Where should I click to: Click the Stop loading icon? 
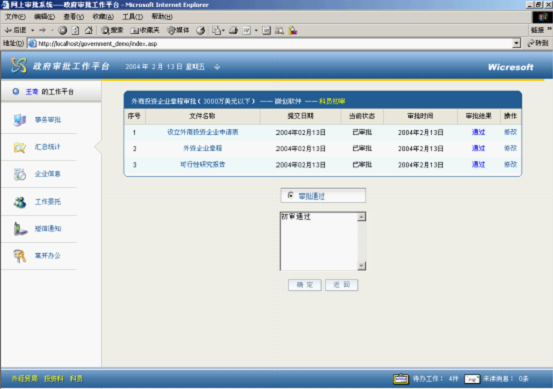63,30
